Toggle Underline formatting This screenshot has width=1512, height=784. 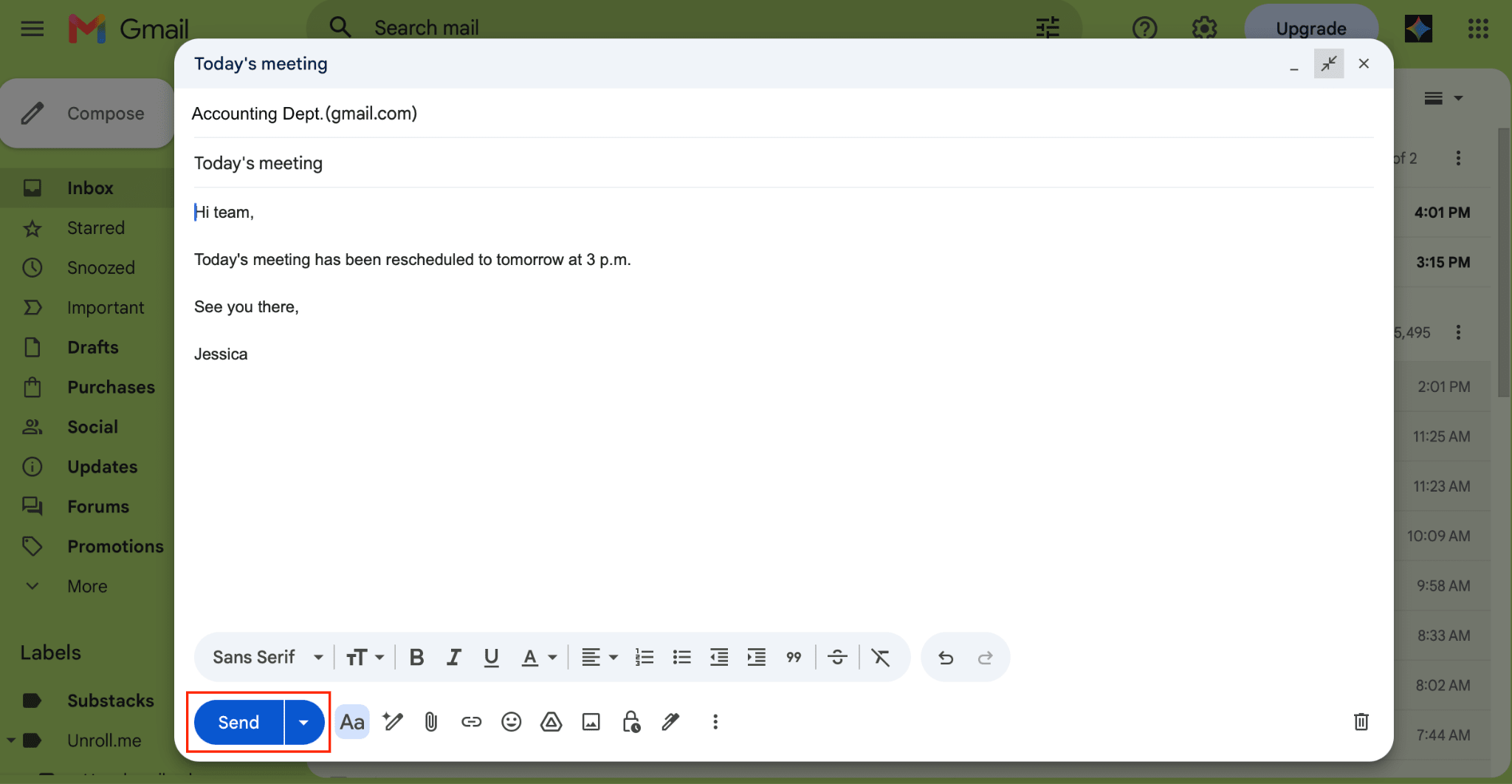492,657
